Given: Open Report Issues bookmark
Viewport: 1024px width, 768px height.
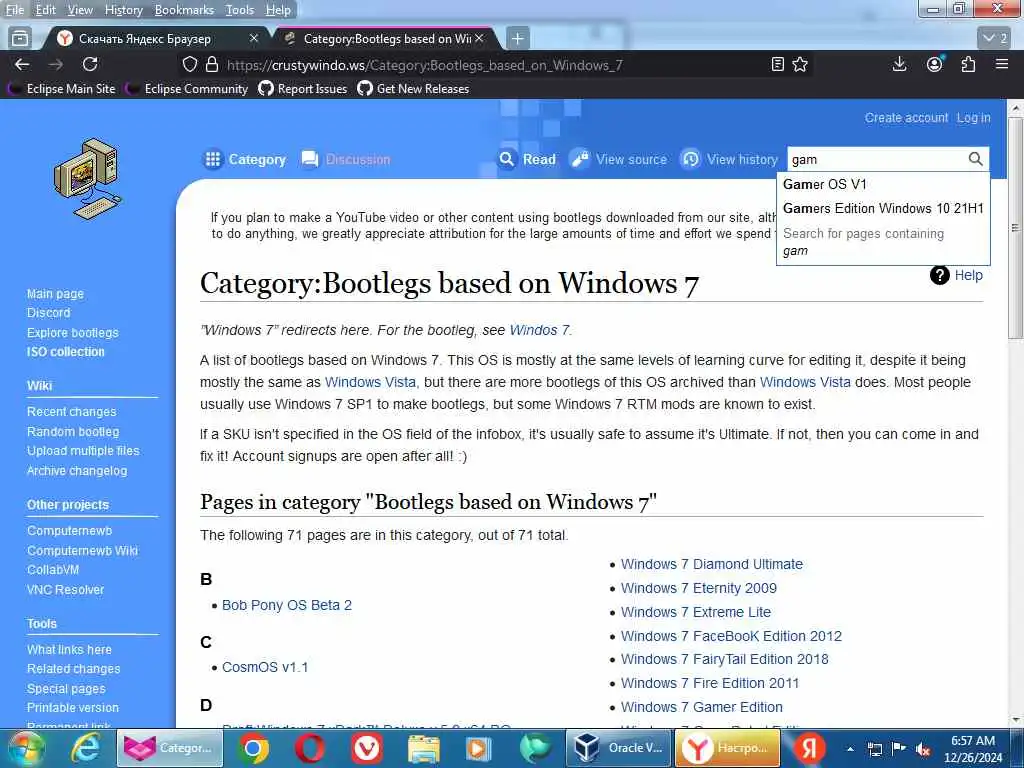Looking at the screenshot, I should point(303,89).
